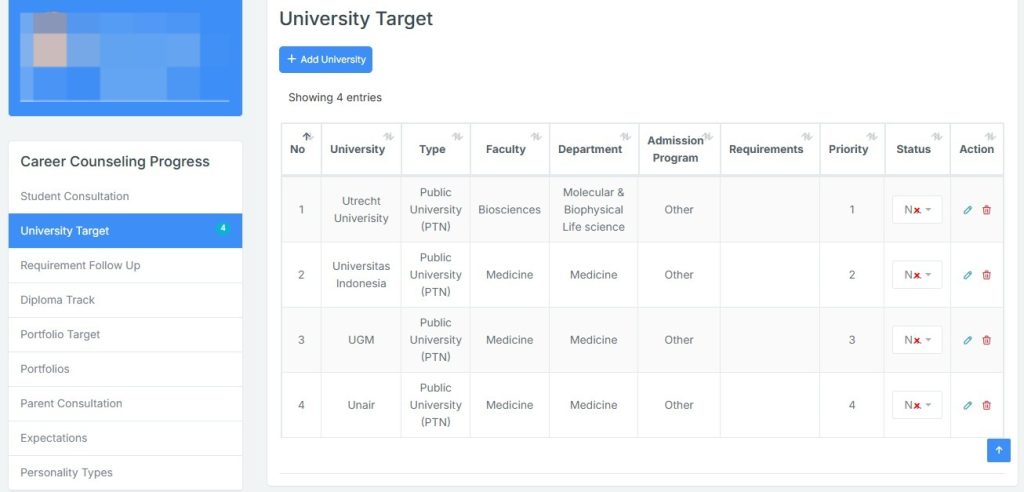Open status dropdown for UGM row

coord(917,340)
